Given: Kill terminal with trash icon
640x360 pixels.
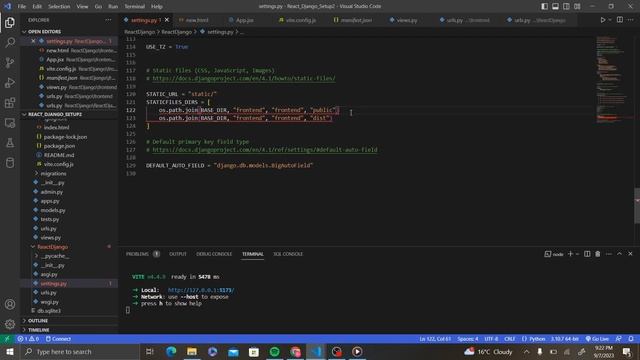Looking at the screenshot, I should pos(598,254).
